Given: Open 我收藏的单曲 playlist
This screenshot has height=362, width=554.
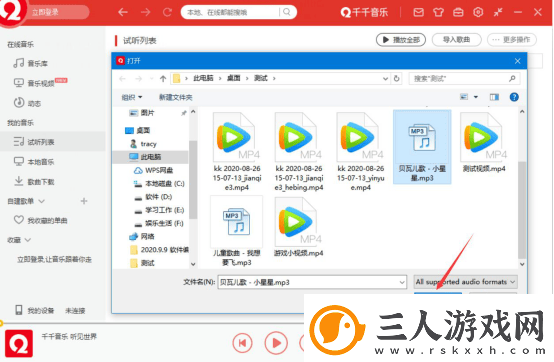Looking at the screenshot, I should [47, 220].
